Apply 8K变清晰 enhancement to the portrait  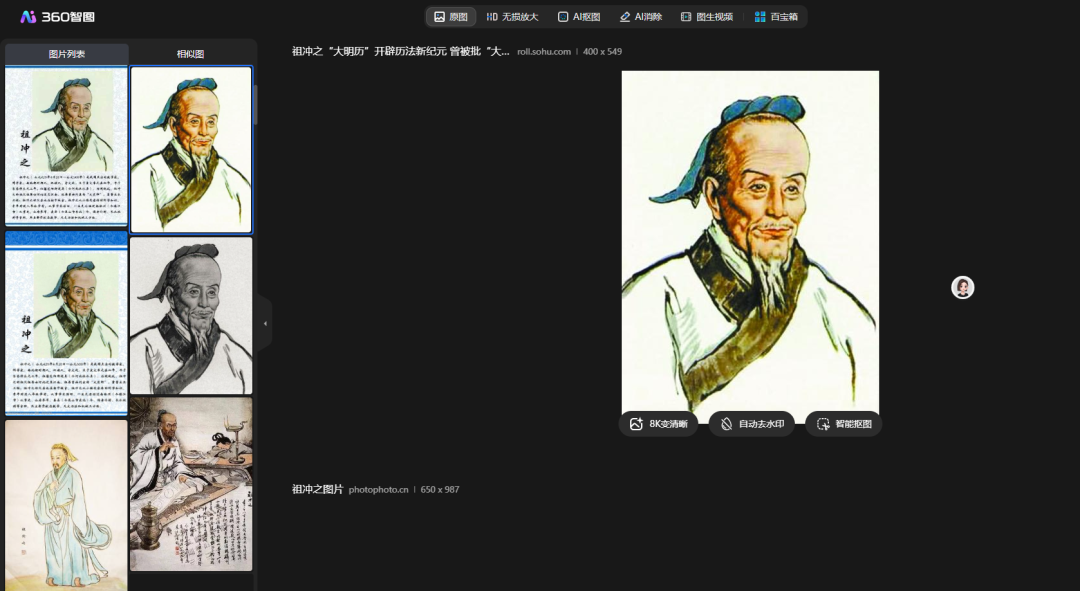click(x=658, y=424)
